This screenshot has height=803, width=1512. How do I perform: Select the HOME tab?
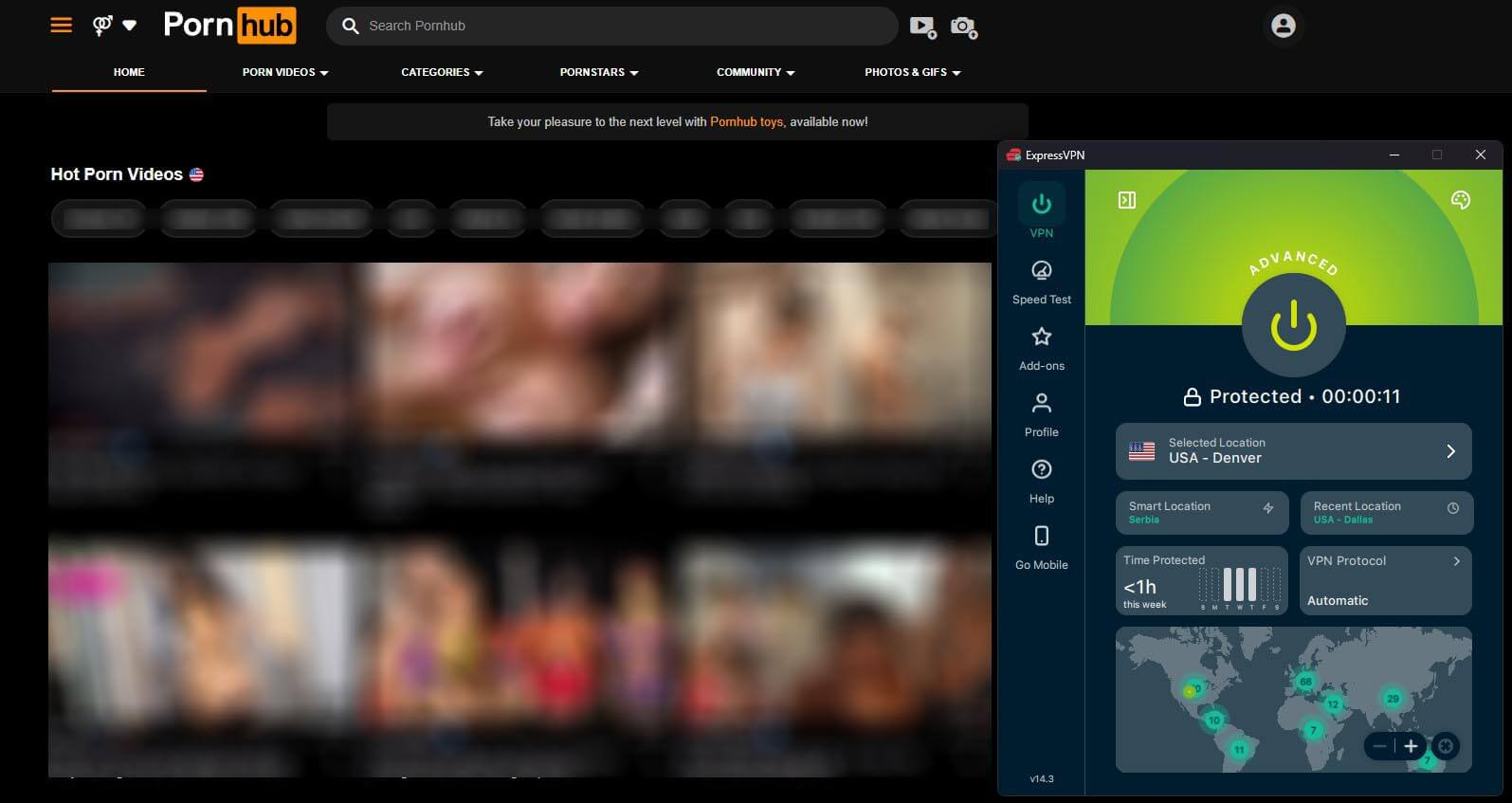tap(129, 72)
